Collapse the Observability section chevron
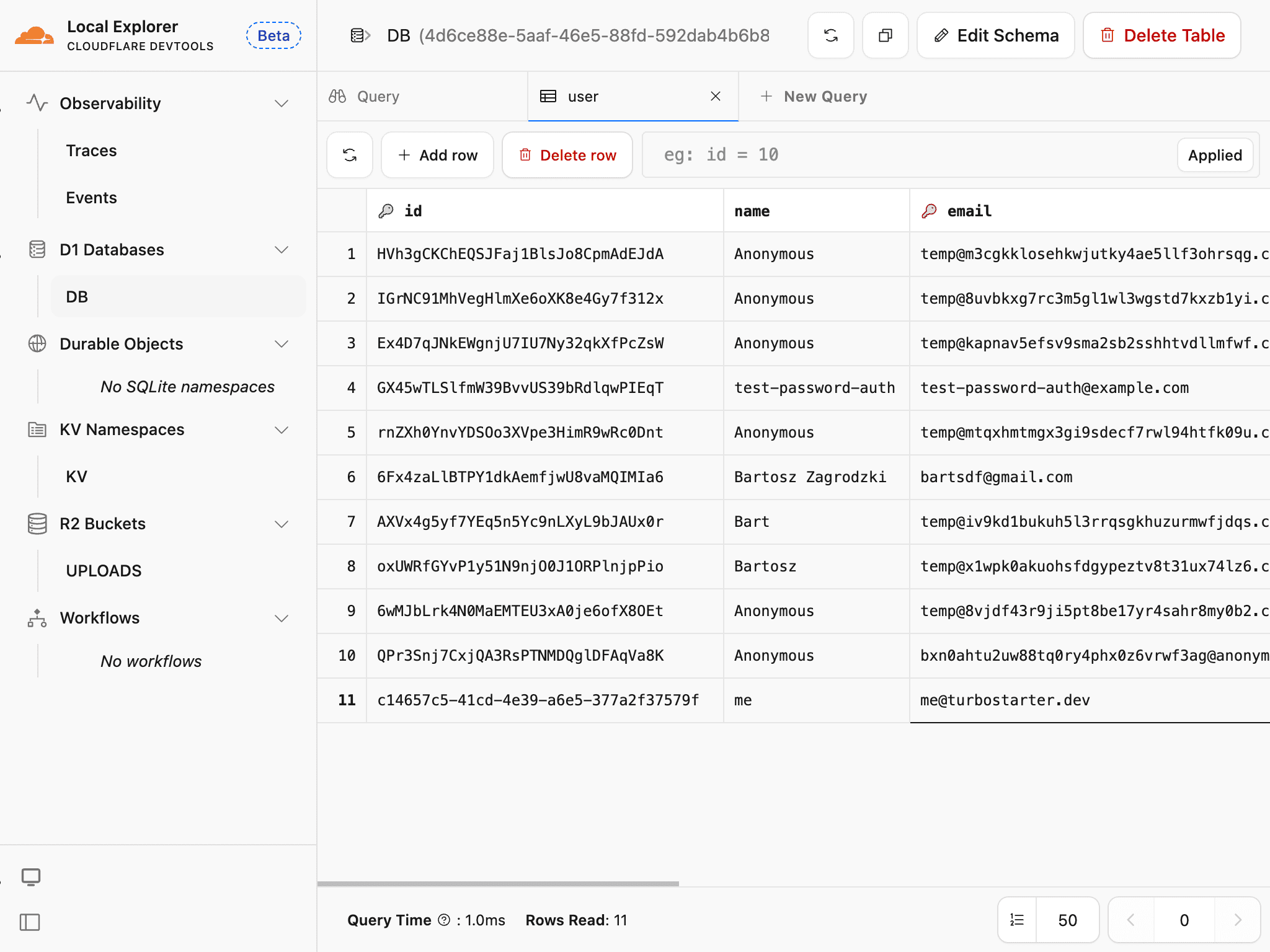Viewport: 1270px width, 952px height. point(282,103)
